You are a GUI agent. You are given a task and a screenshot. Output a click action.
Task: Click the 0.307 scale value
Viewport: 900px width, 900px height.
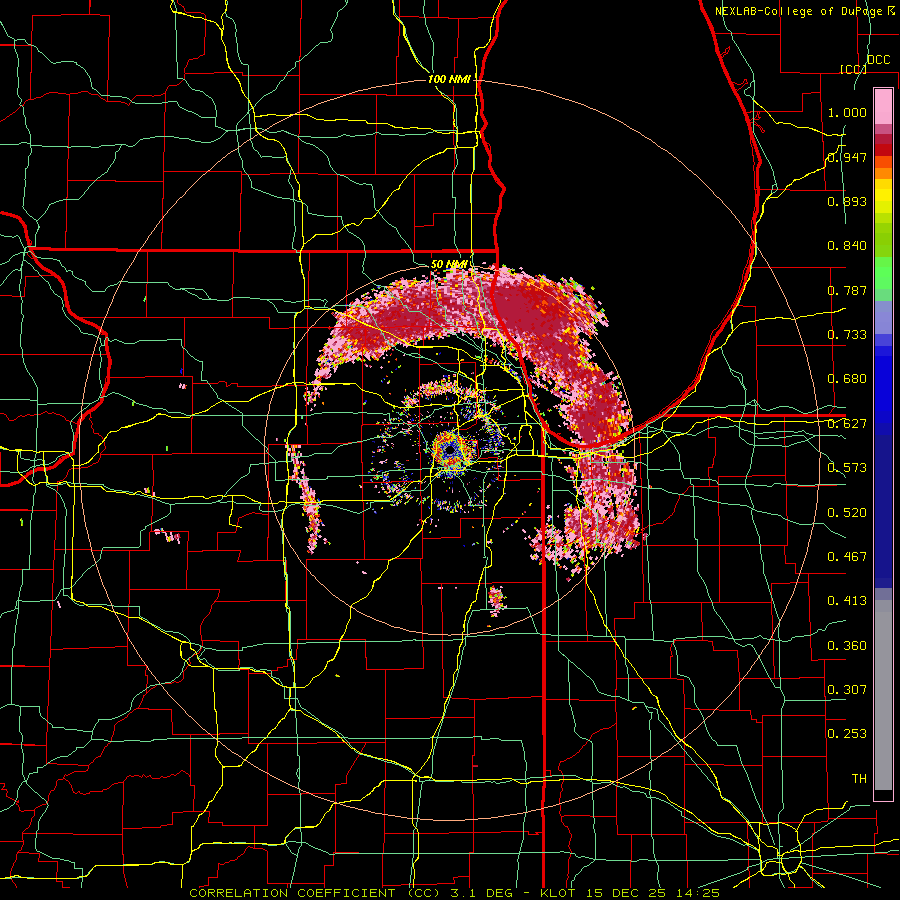tap(847, 689)
